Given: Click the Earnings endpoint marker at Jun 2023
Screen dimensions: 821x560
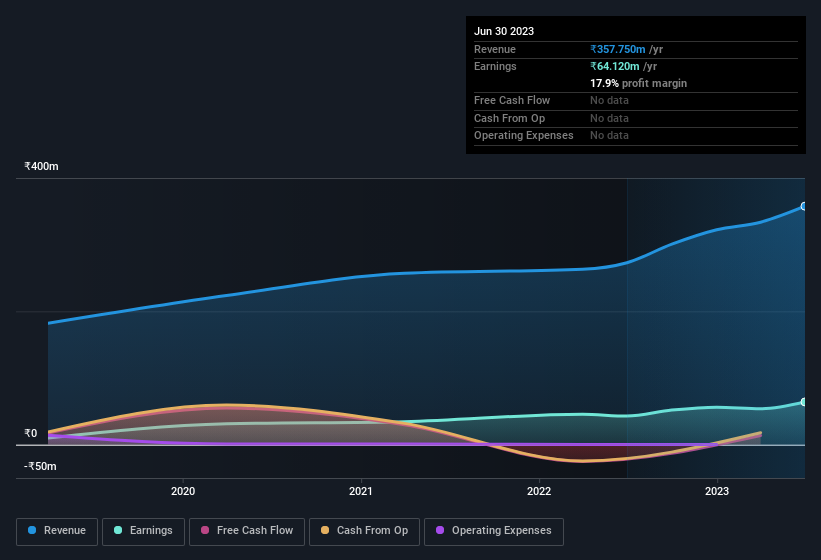Looking at the screenshot, I should [804, 402].
